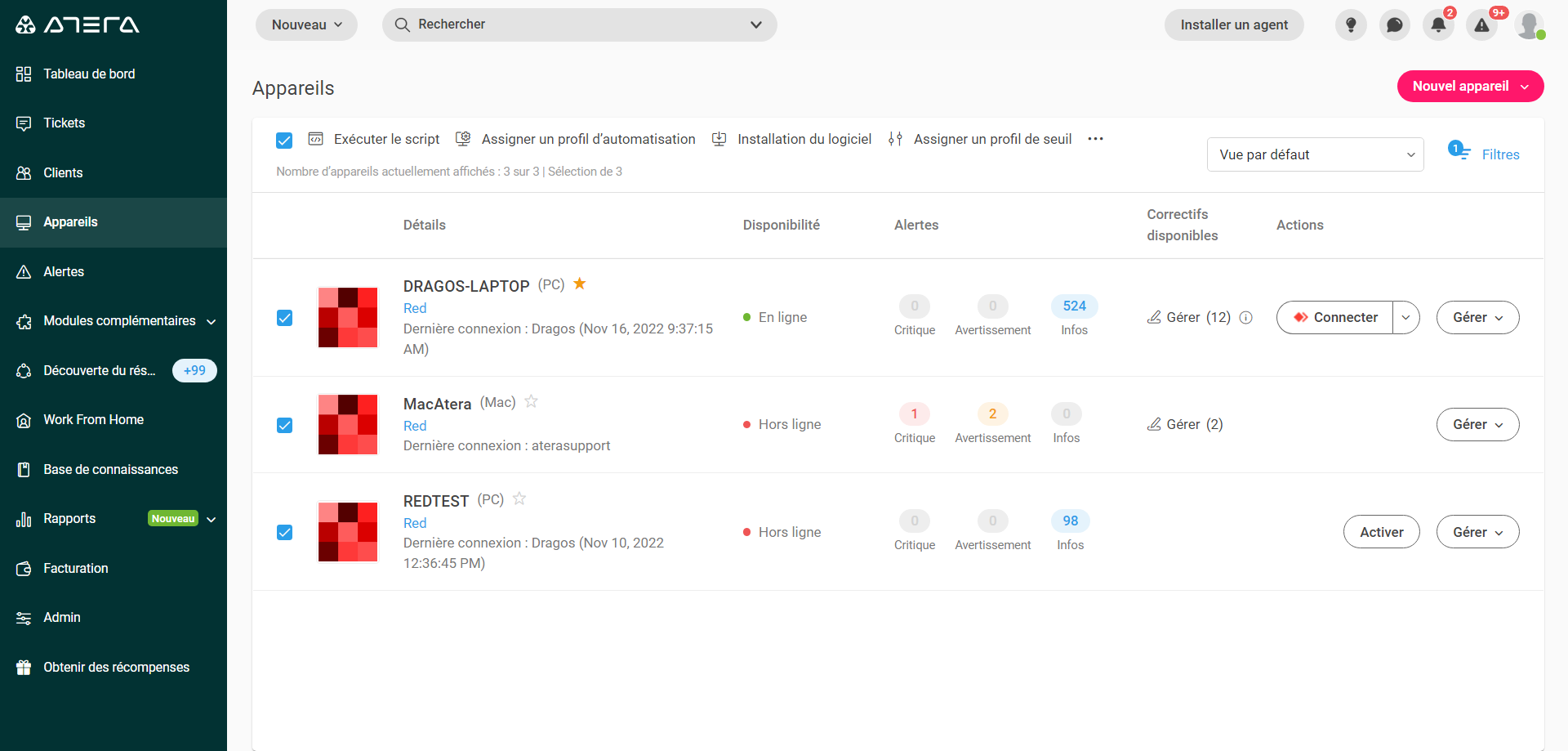Click the Nouvel appareil button
The height and width of the screenshot is (751, 1568).
point(1470,87)
